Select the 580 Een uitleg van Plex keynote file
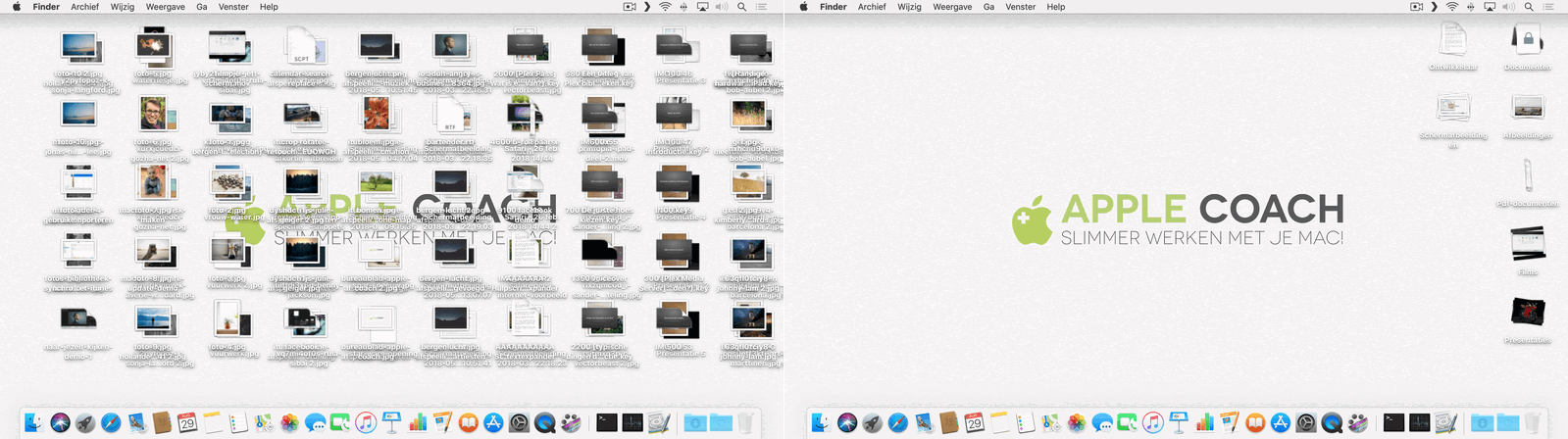1568x439 pixels. pos(601,47)
